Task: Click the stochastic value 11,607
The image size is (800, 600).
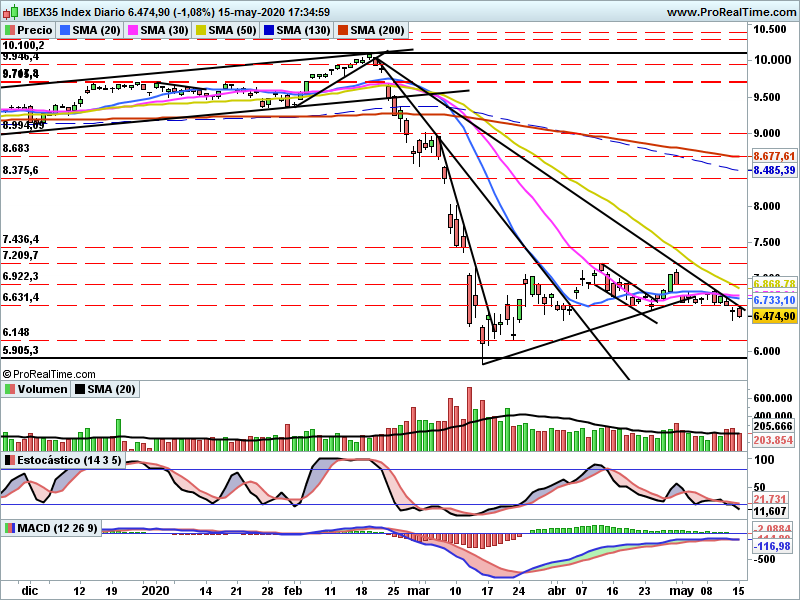Action: 769,511
